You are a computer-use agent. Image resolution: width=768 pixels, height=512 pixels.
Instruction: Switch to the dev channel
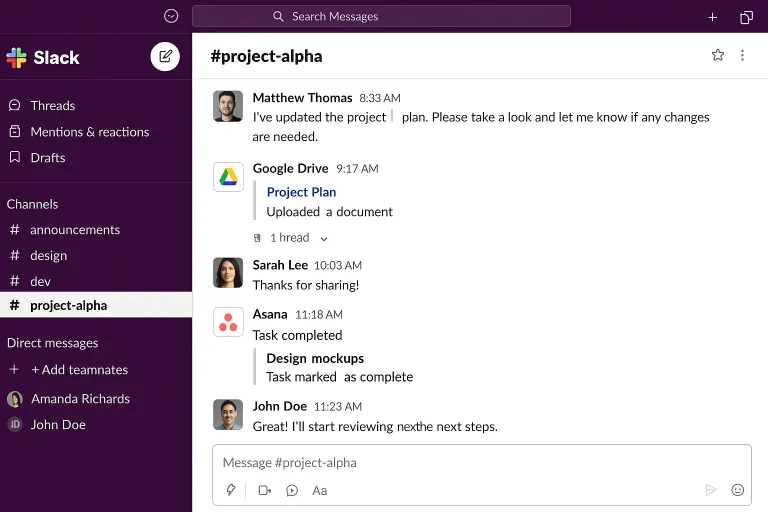(x=96, y=281)
